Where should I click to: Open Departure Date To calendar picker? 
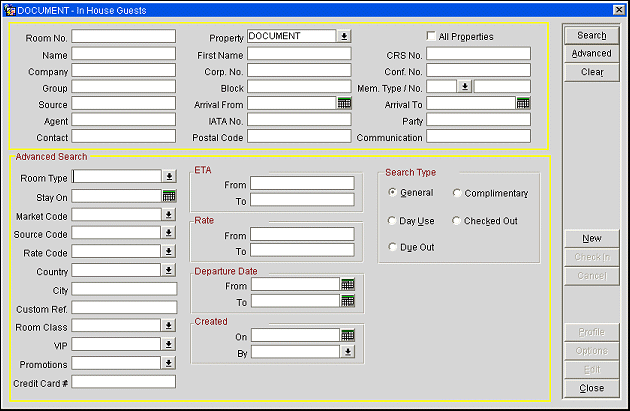click(x=347, y=300)
